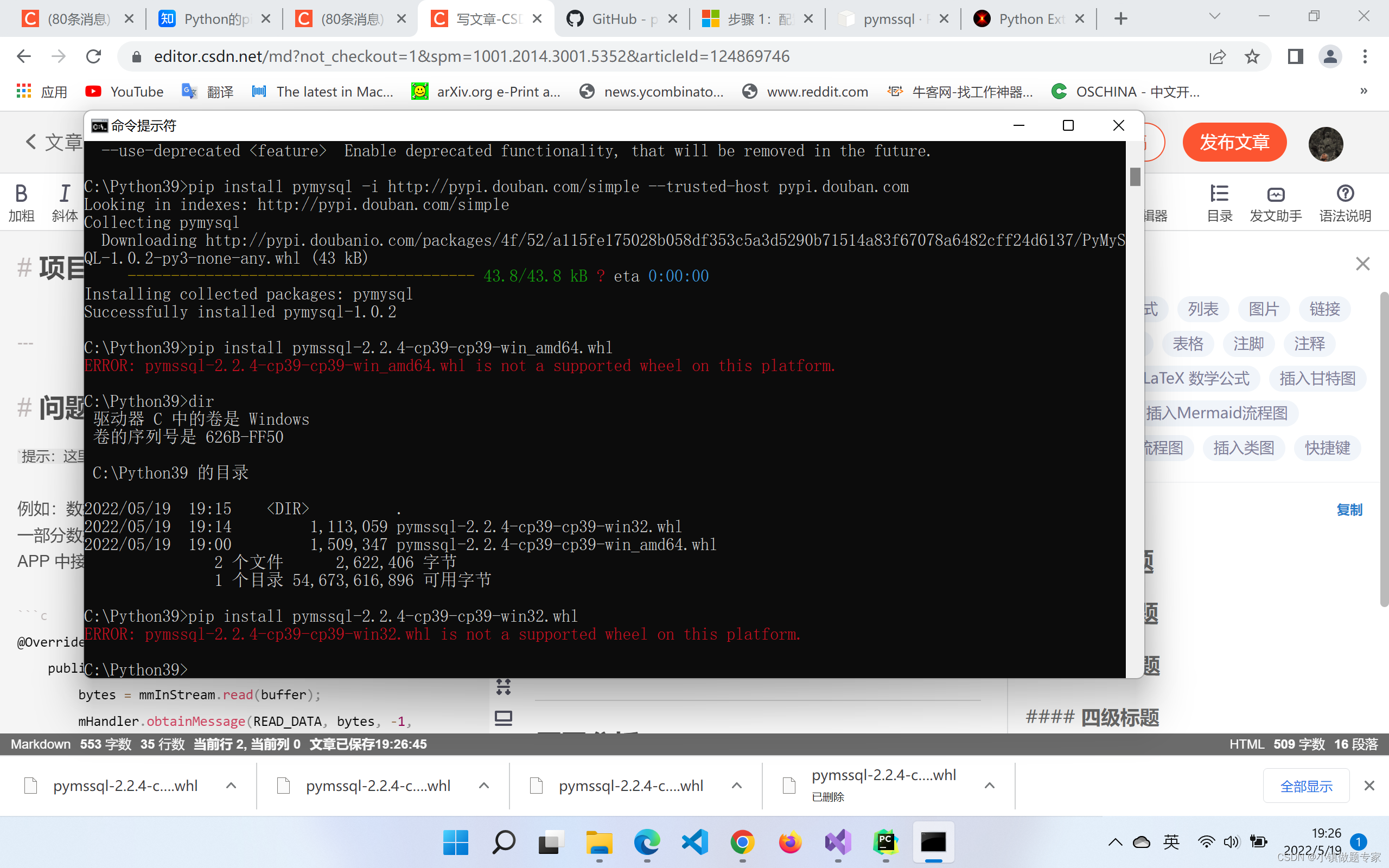This screenshot has width=1389, height=868.
Task: Open the www.reddit.com bookmark
Action: [x=805, y=92]
